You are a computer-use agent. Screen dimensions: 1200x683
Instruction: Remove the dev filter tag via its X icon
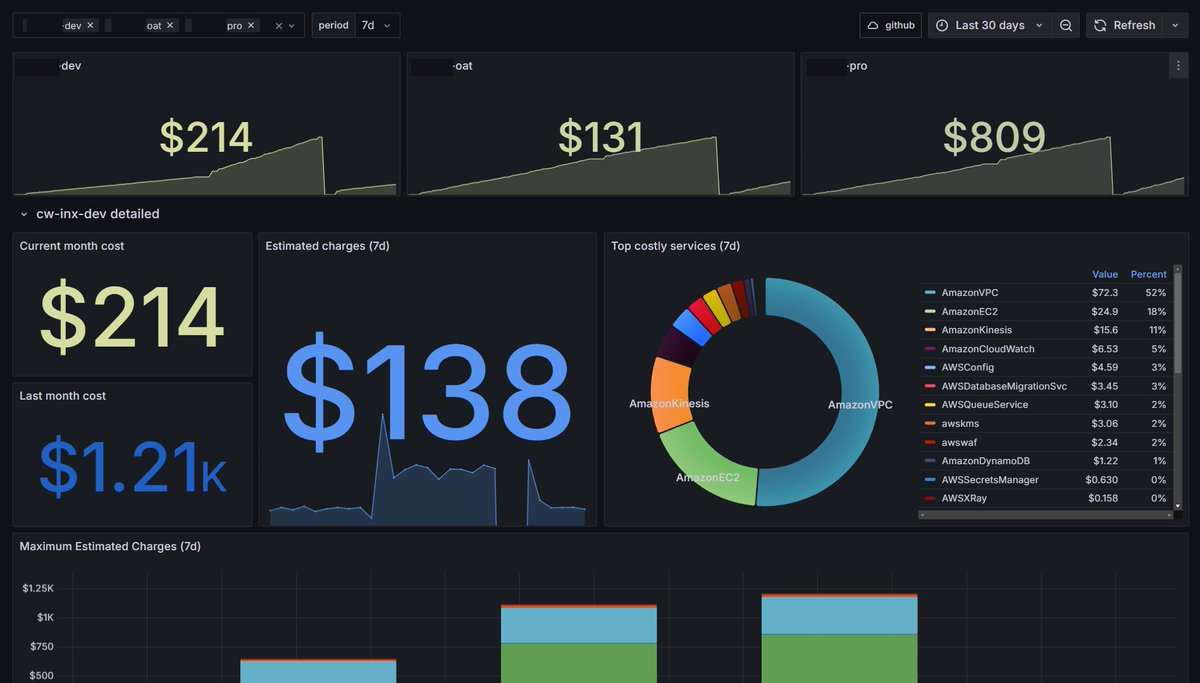click(90, 25)
